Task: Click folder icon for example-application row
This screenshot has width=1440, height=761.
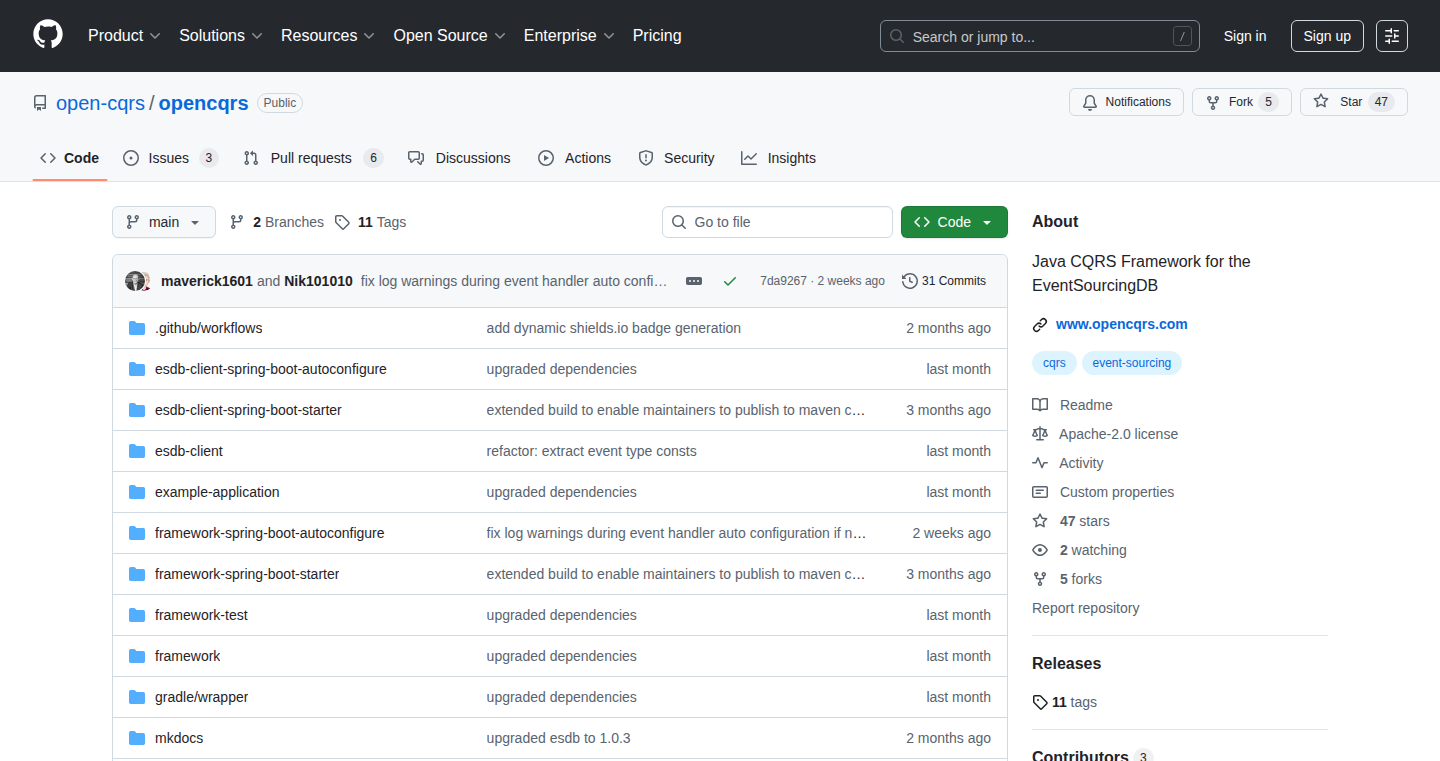Action: pos(137,492)
